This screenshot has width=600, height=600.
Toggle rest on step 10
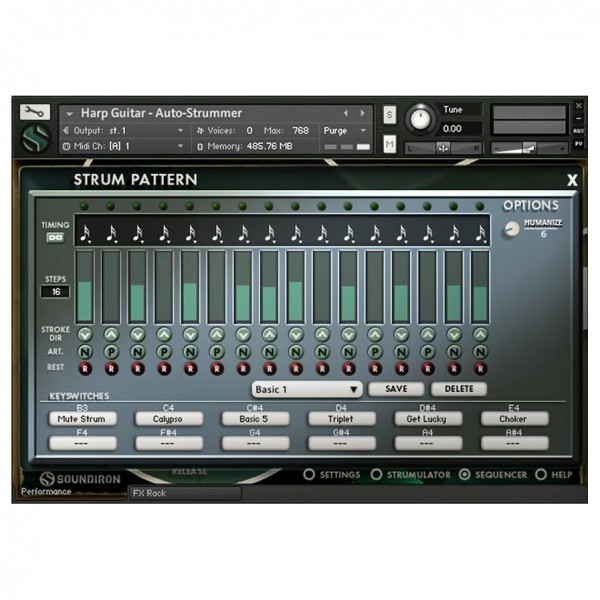click(x=322, y=369)
